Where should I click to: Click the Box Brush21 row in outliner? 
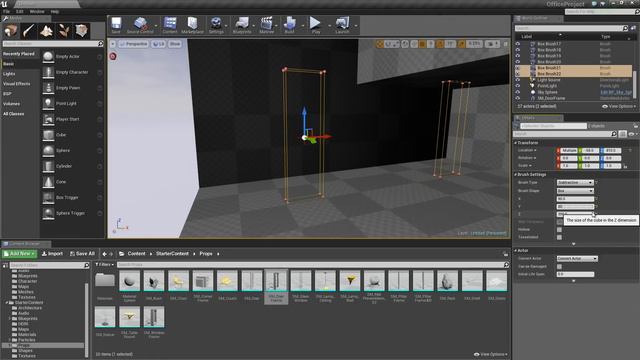click(x=573, y=68)
